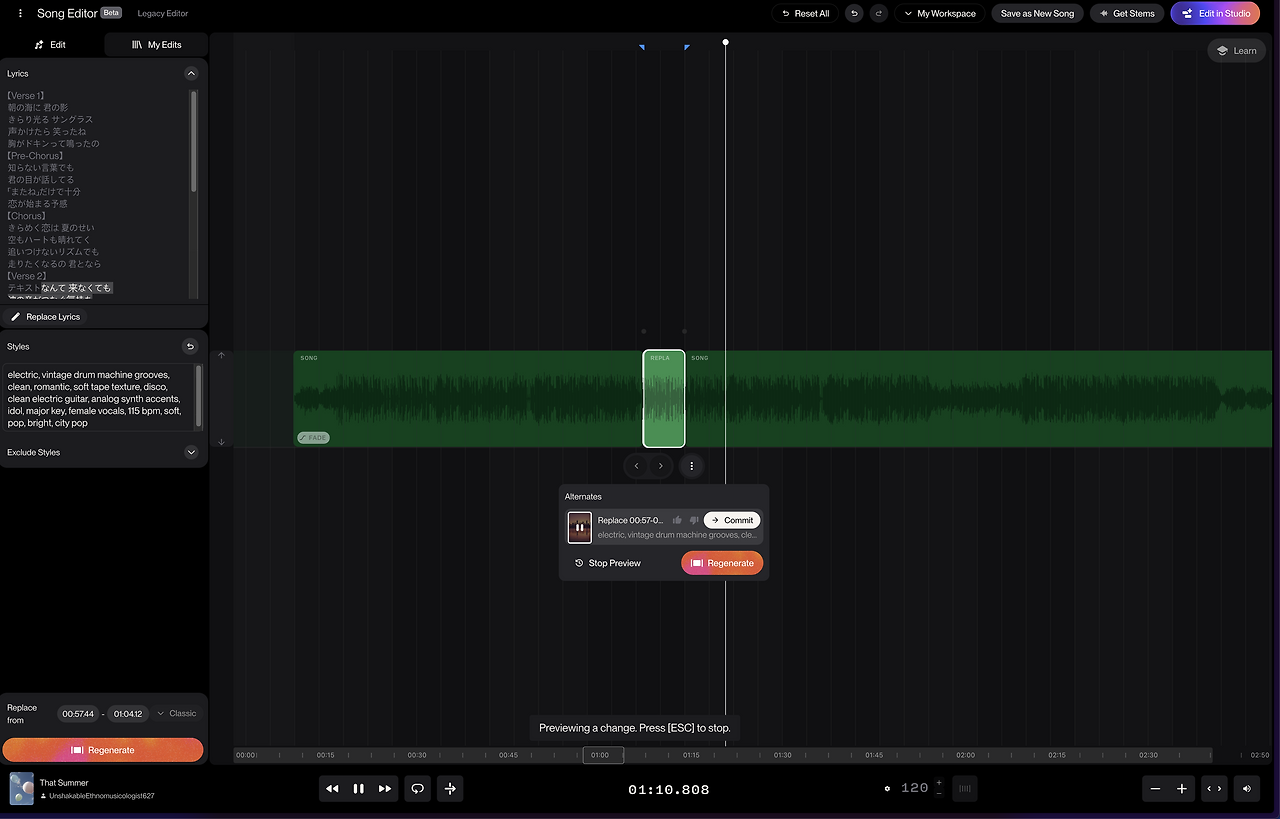Click the 01:00 viewport box on minimap
Image resolution: width=1280 pixels, height=819 pixels.
[x=604, y=755]
